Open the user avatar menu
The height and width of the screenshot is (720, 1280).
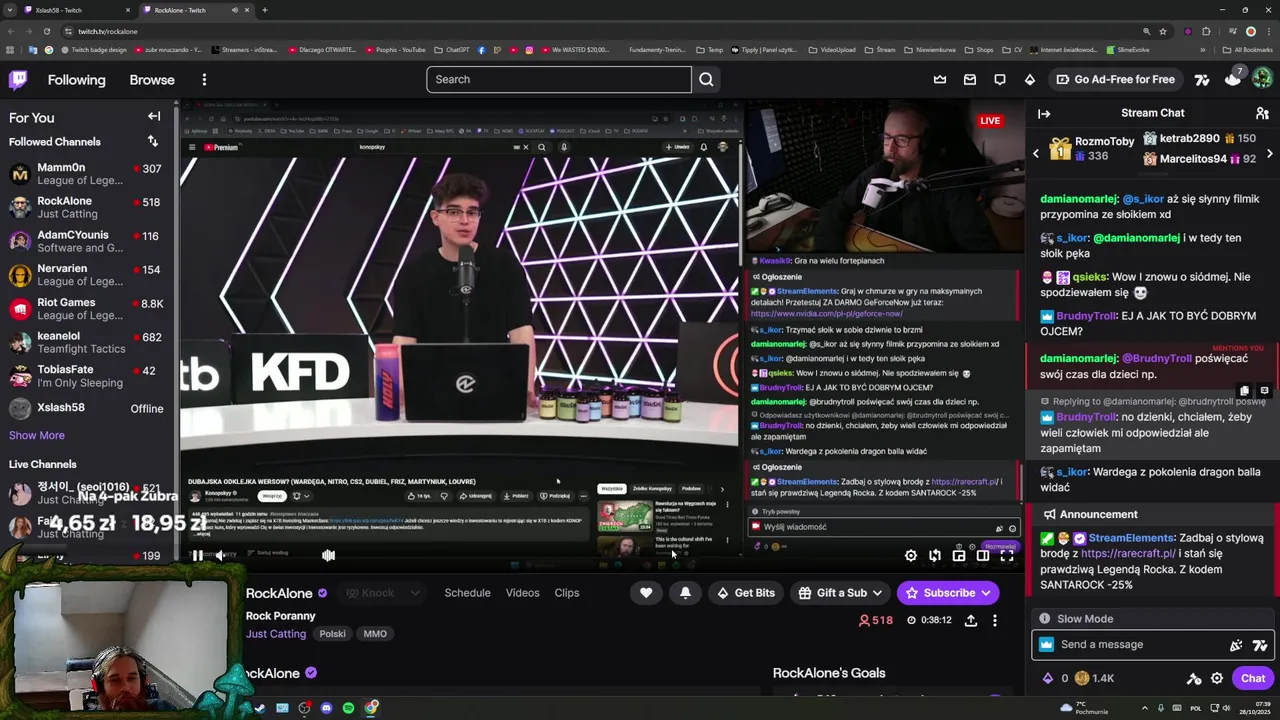point(1262,79)
